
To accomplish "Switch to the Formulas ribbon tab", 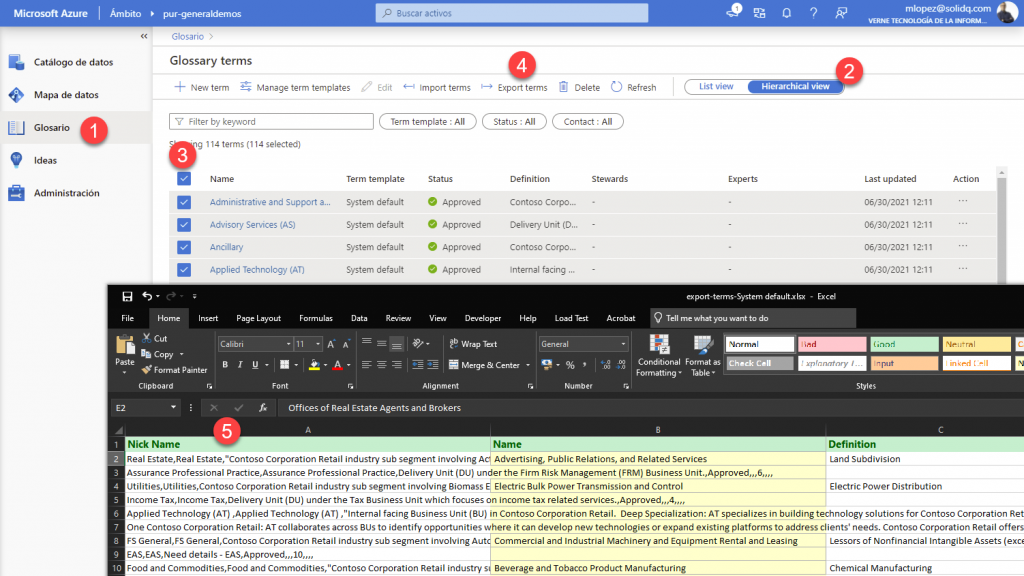I will tap(318, 318).
